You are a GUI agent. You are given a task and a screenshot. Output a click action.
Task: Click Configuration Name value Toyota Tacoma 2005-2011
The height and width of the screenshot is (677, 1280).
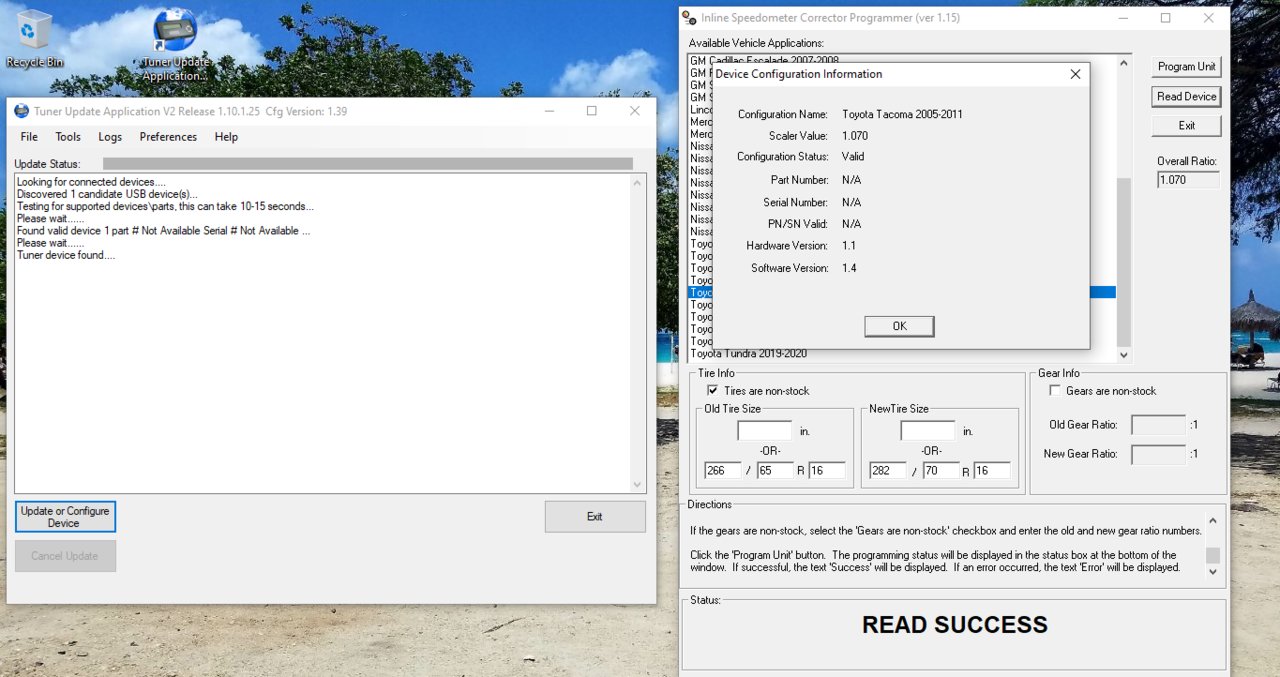tap(902, 115)
